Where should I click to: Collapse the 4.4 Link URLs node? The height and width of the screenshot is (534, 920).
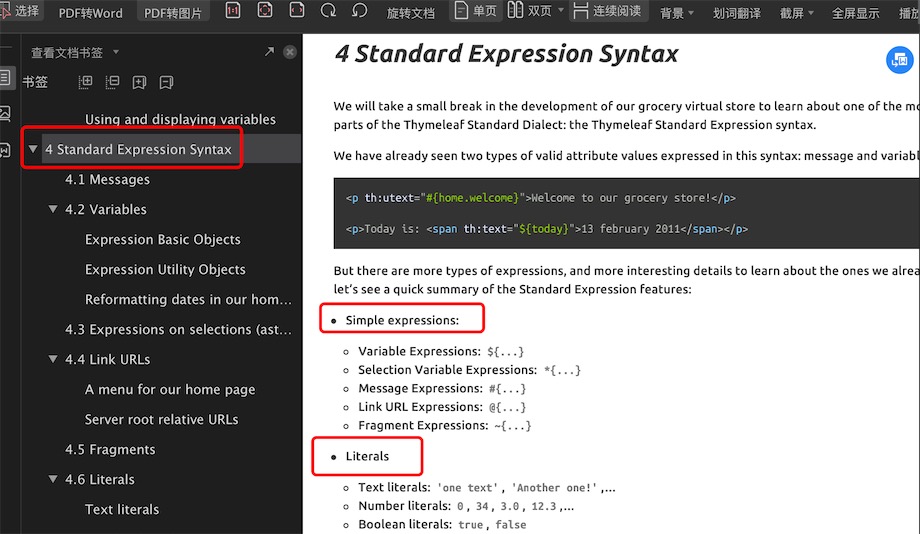(53, 359)
